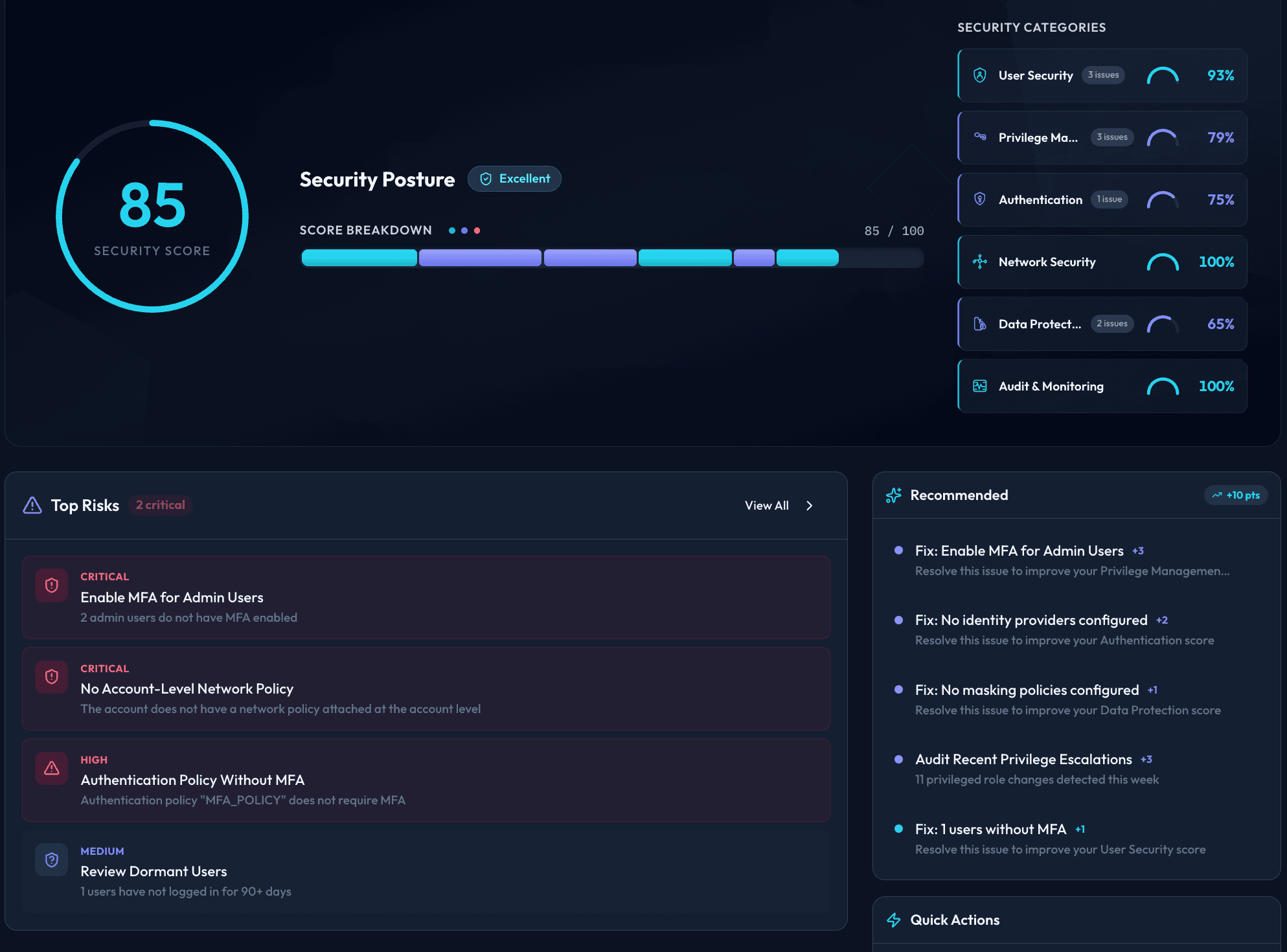Click the critical shield icon on Enable MFA risk
The image size is (1287, 952).
point(51,585)
